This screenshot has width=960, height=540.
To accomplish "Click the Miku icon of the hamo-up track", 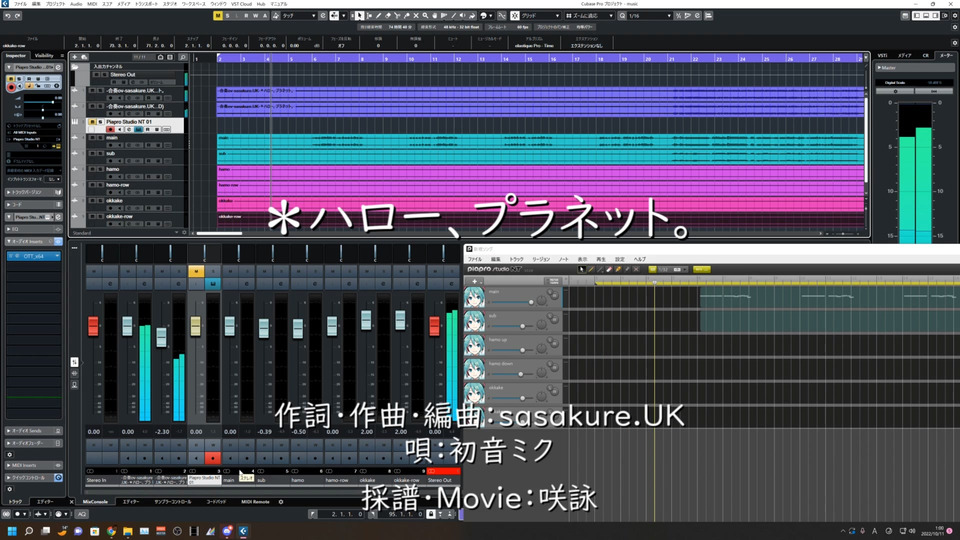I will (x=474, y=345).
